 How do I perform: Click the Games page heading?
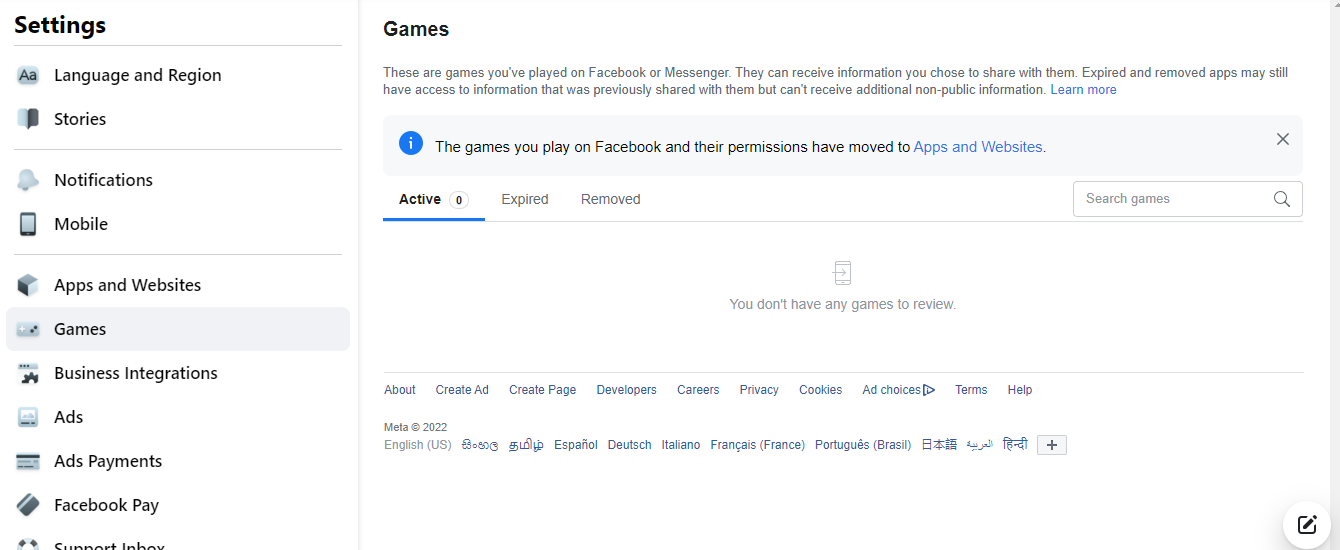click(416, 30)
